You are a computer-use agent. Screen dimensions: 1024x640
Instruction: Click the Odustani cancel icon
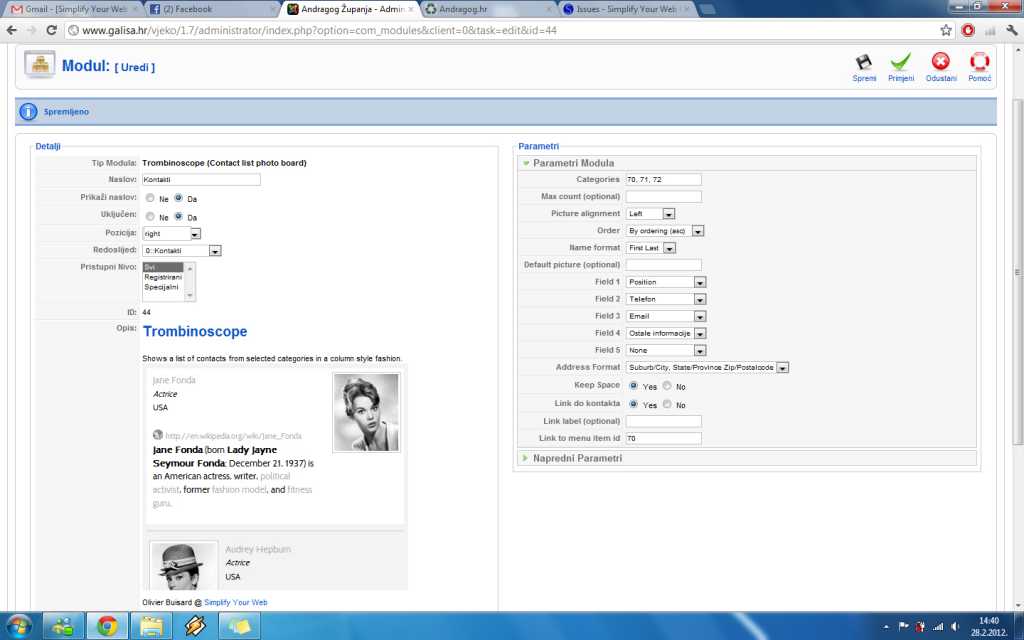[x=941, y=63]
